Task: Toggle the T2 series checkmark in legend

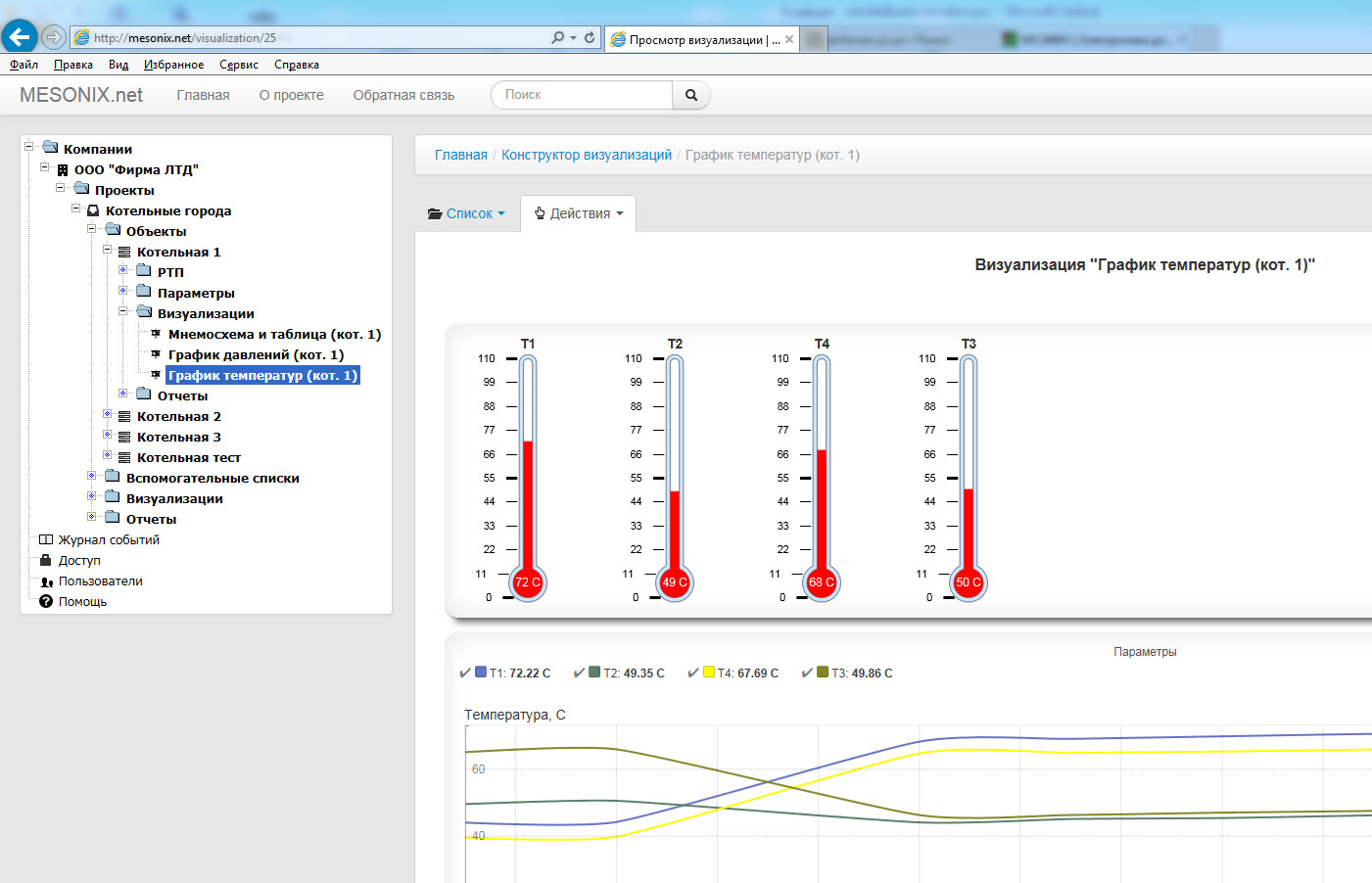Action: point(579,673)
